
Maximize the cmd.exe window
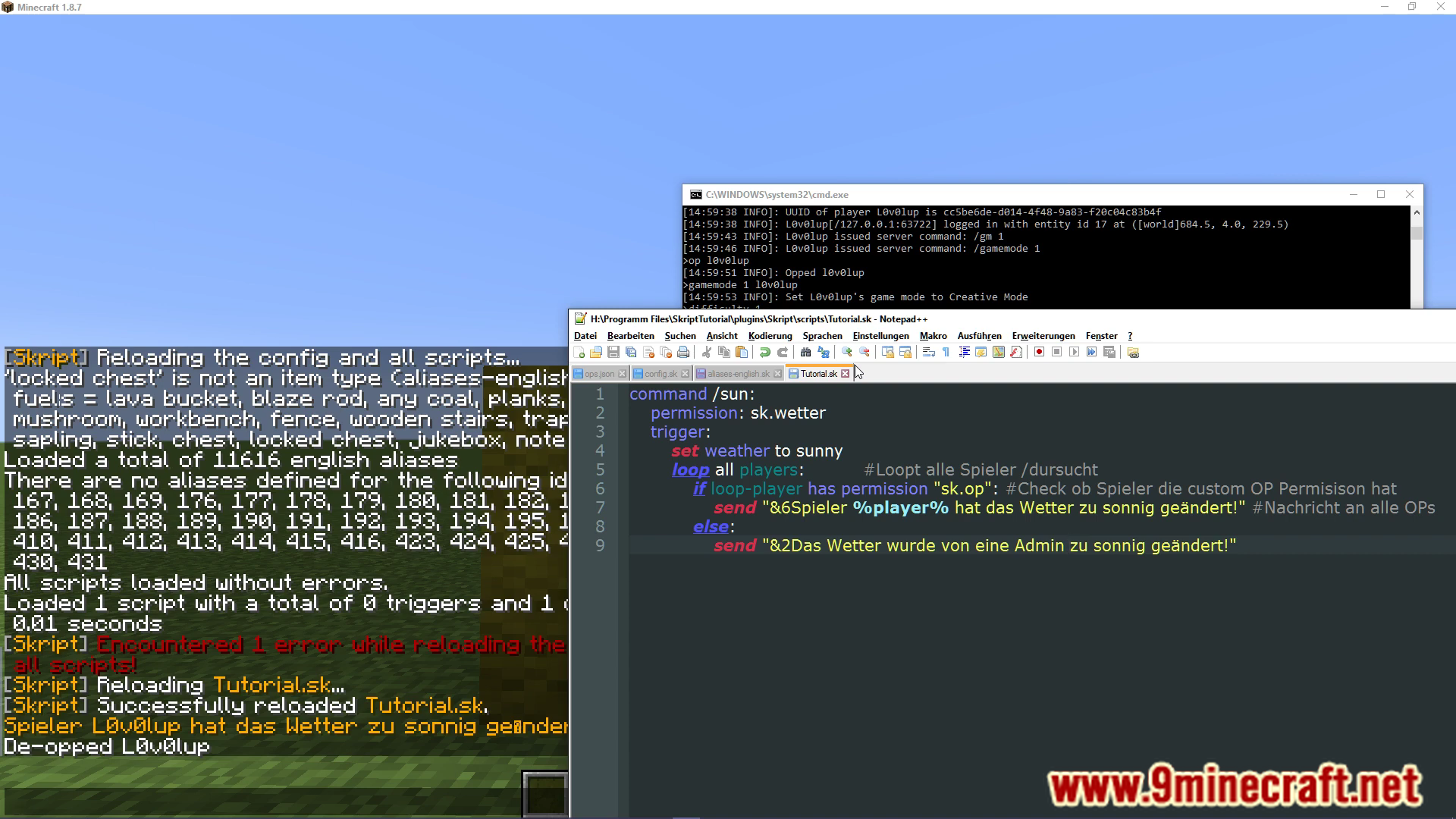click(x=1381, y=195)
